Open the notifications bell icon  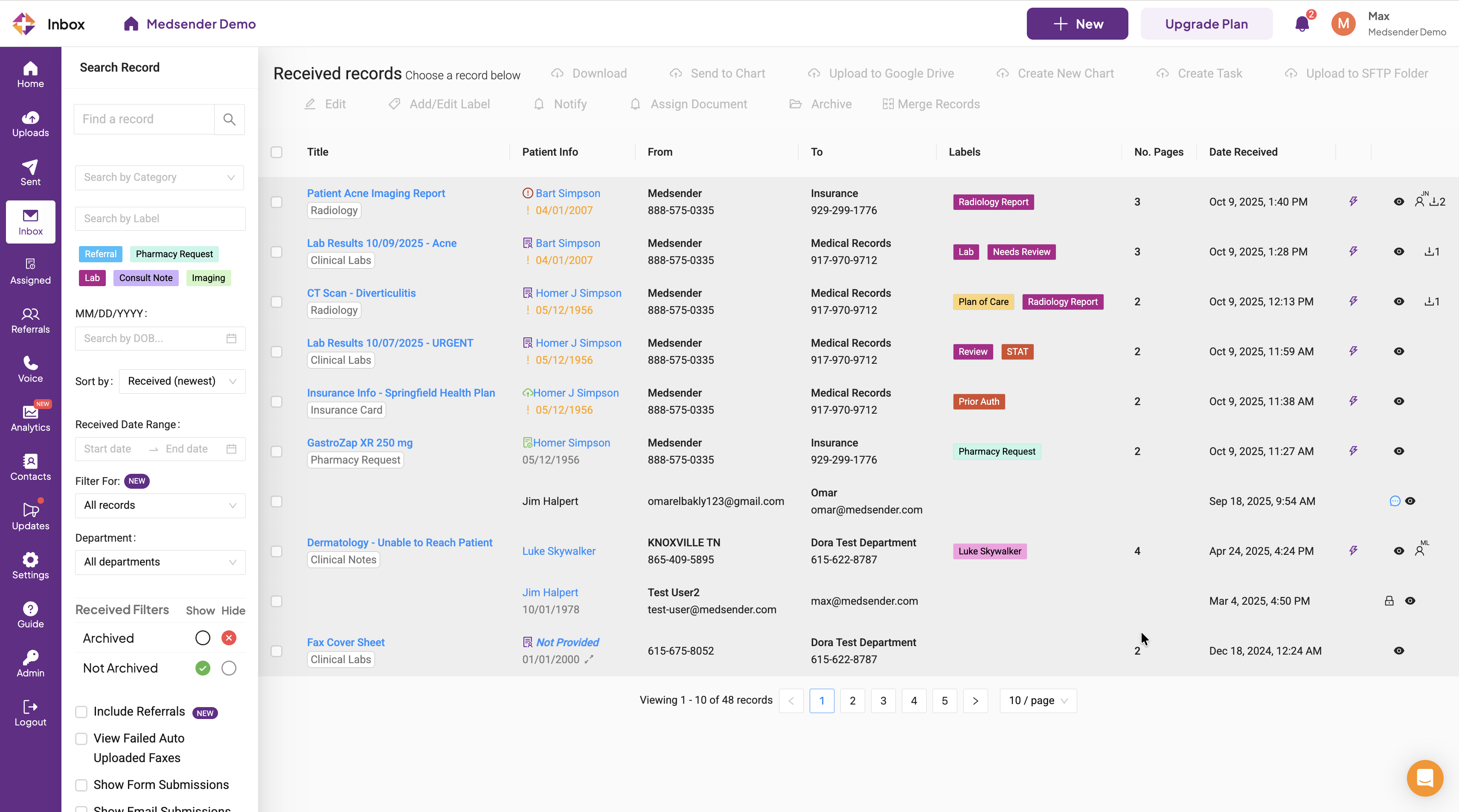click(1302, 24)
